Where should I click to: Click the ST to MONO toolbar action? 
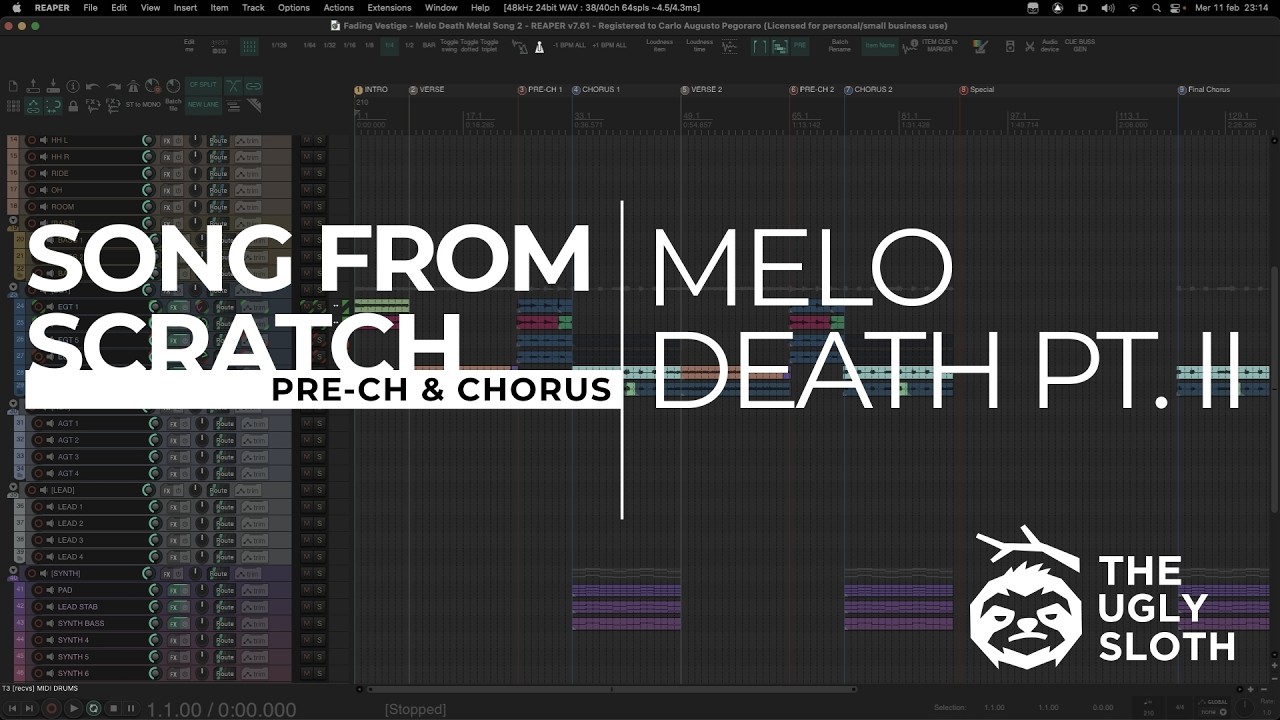click(x=143, y=105)
